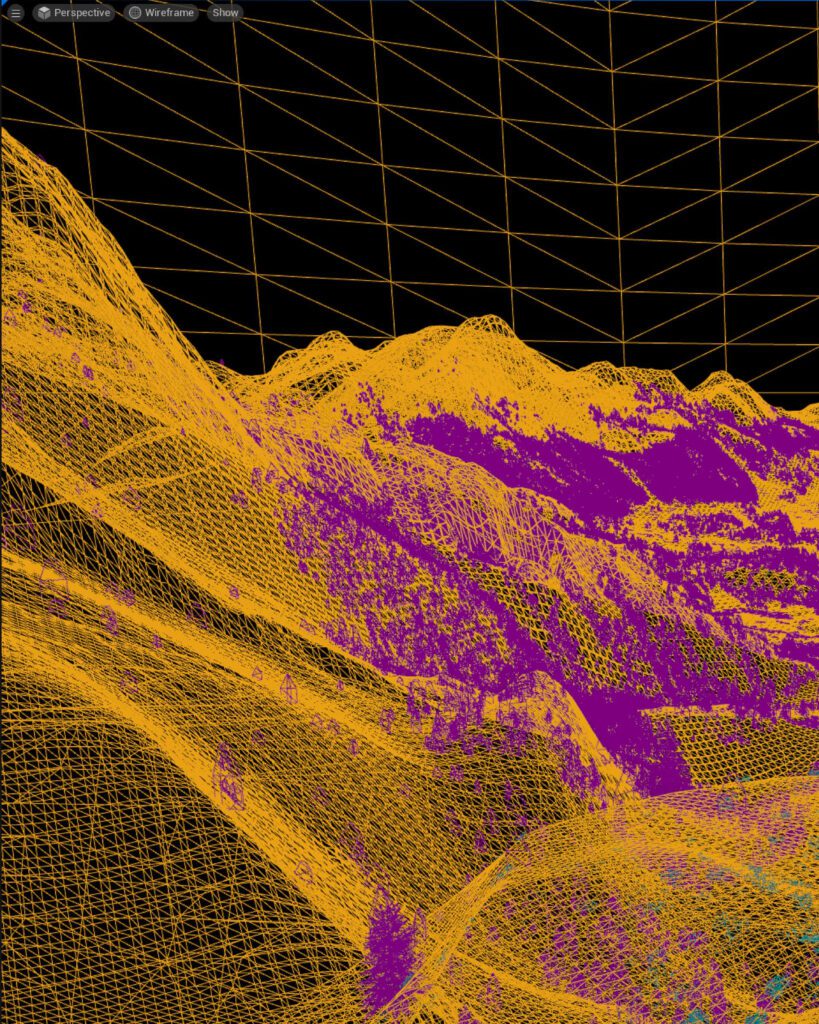Click the cube icon beside Perspective

pos(44,13)
